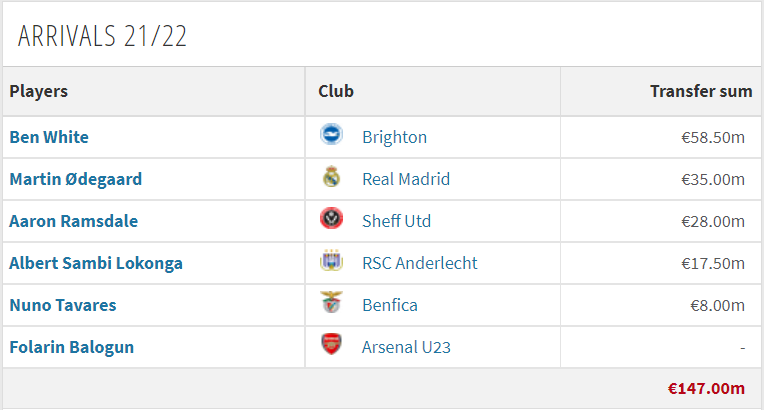Open Martin Ødegaard's player page
This screenshot has height=410, width=764.
[x=76, y=179]
